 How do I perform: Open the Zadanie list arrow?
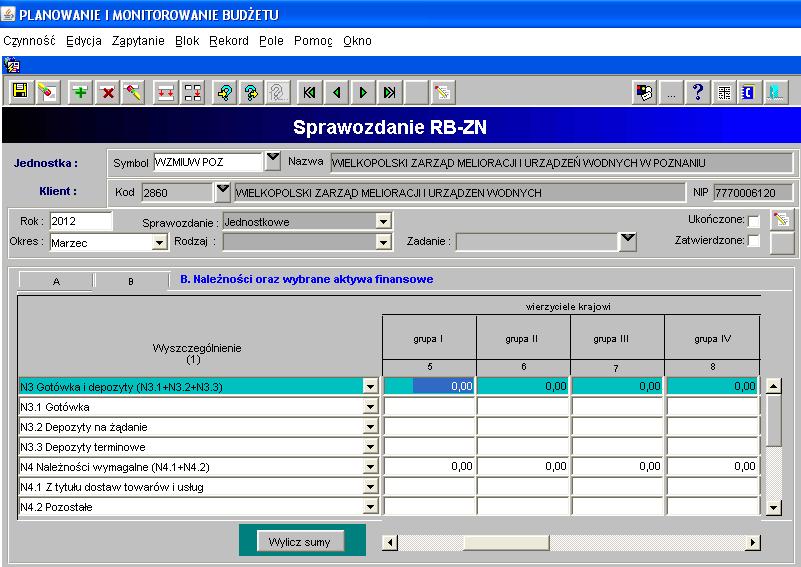pos(628,241)
